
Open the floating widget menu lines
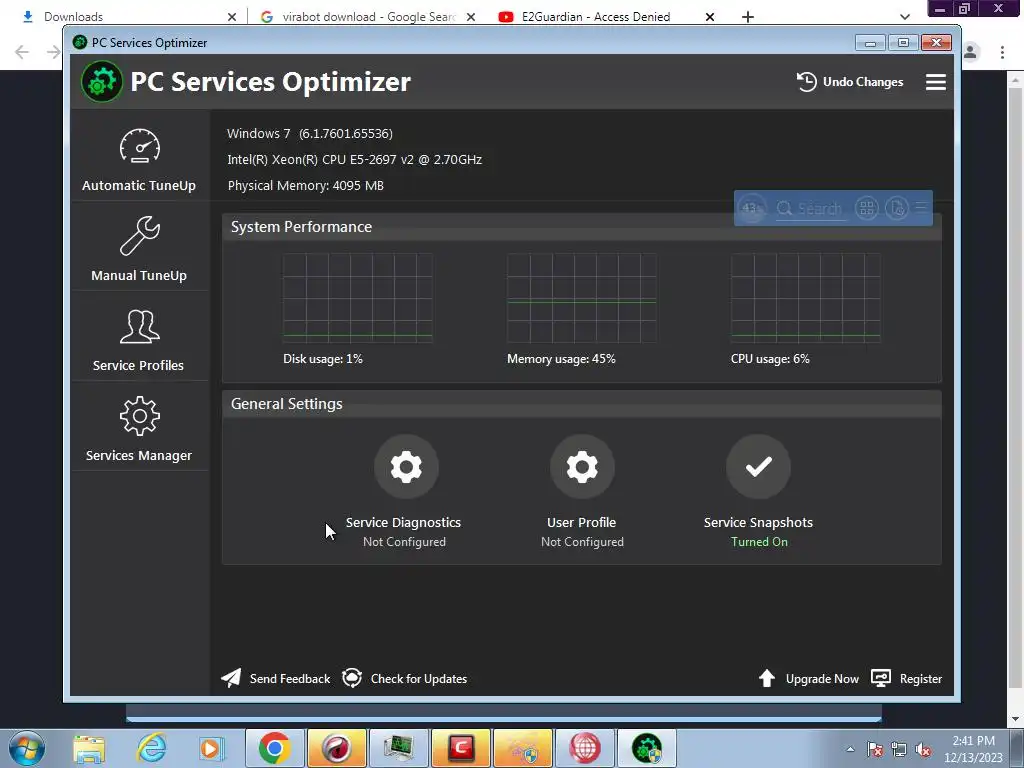tap(921, 208)
